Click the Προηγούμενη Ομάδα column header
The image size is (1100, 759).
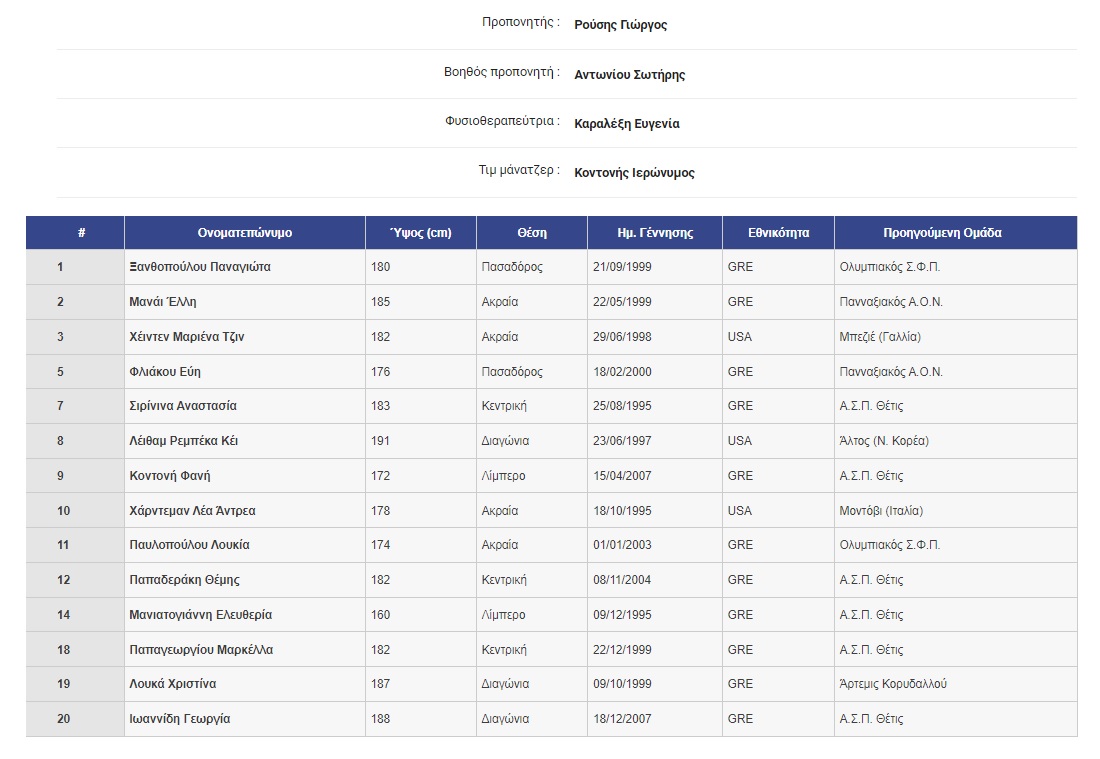(x=942, y=233)
